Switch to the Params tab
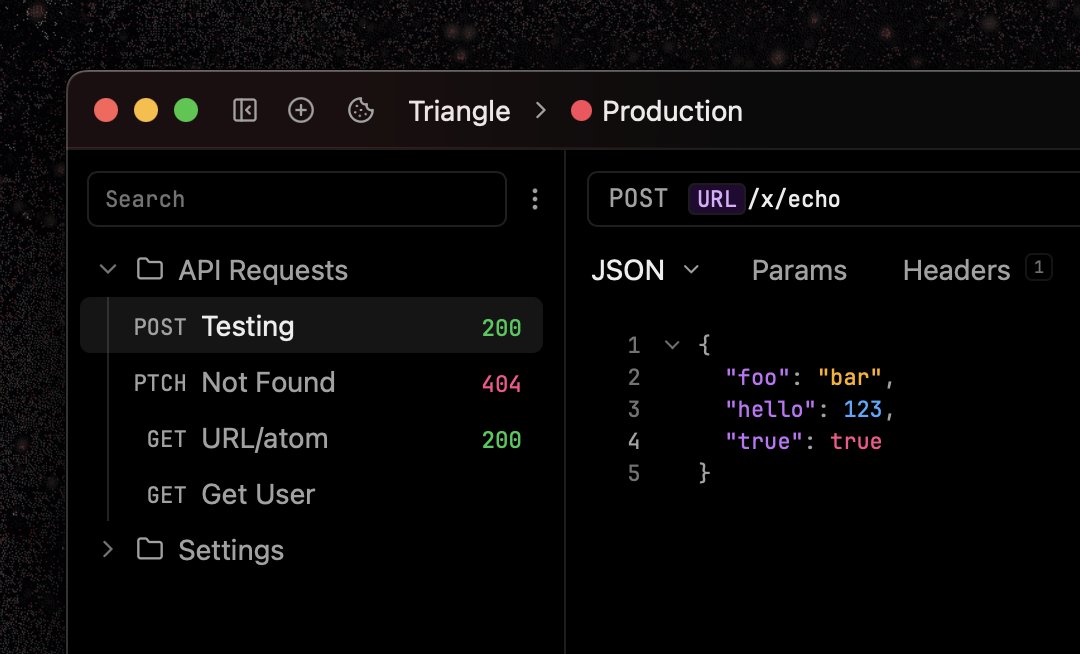This screenshot has height=654, width=1080. click(x=799, y=270)
